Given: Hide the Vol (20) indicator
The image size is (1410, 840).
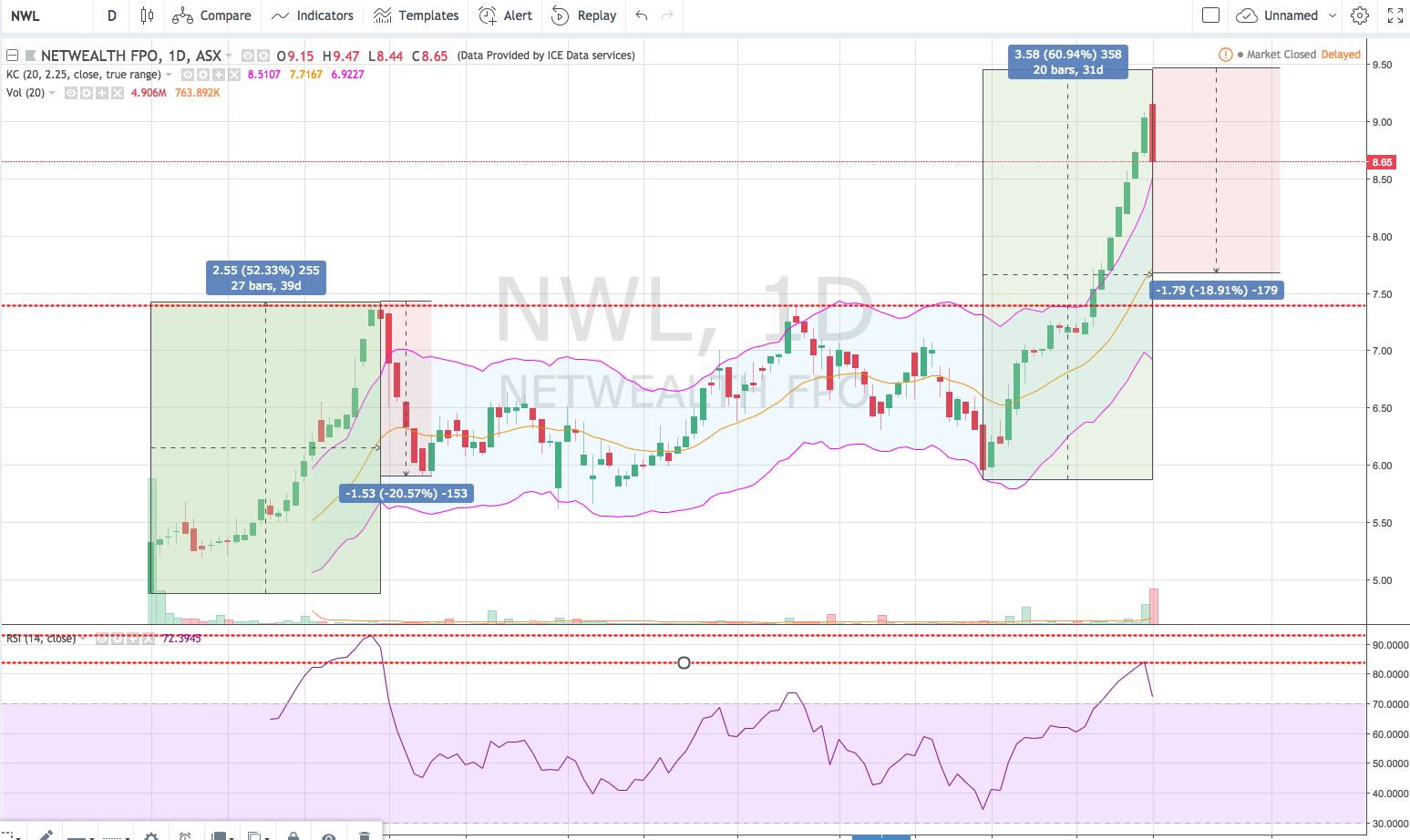Looking at the screenshot, I should [x=71, y=93].
